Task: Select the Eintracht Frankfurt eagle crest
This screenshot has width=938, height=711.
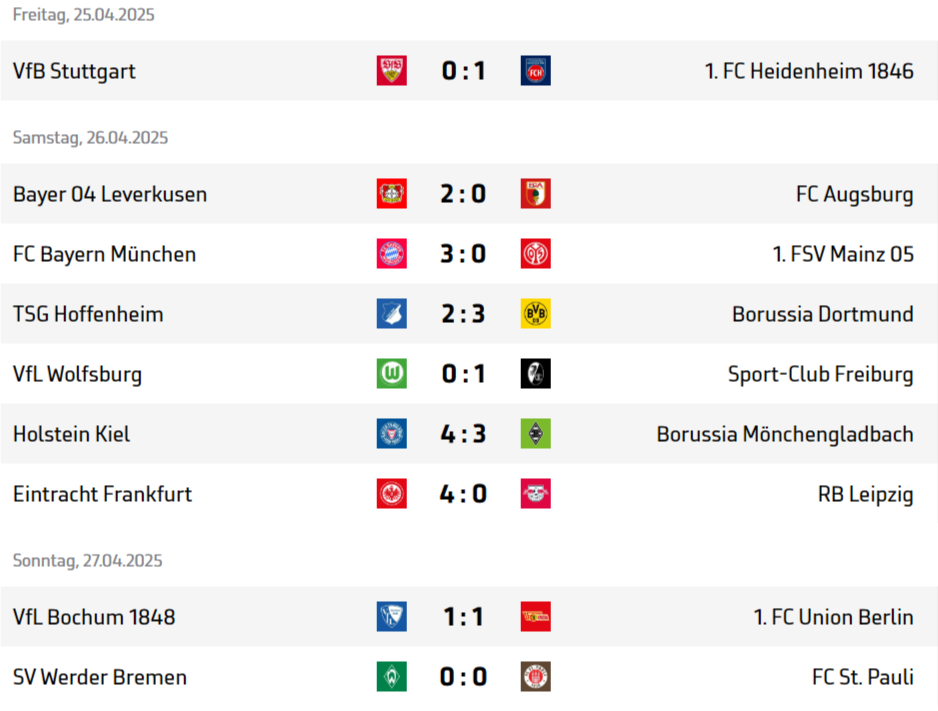Action: pos(391,493)
